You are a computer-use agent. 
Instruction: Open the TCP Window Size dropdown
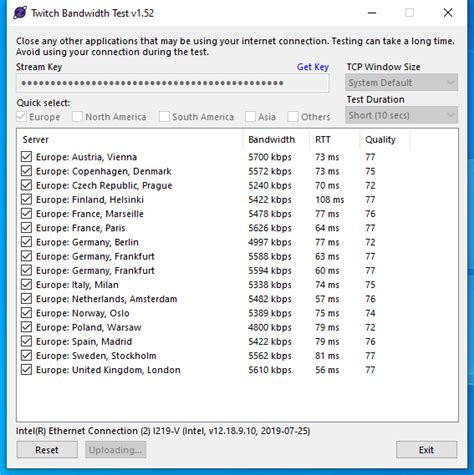click(401, 83)
